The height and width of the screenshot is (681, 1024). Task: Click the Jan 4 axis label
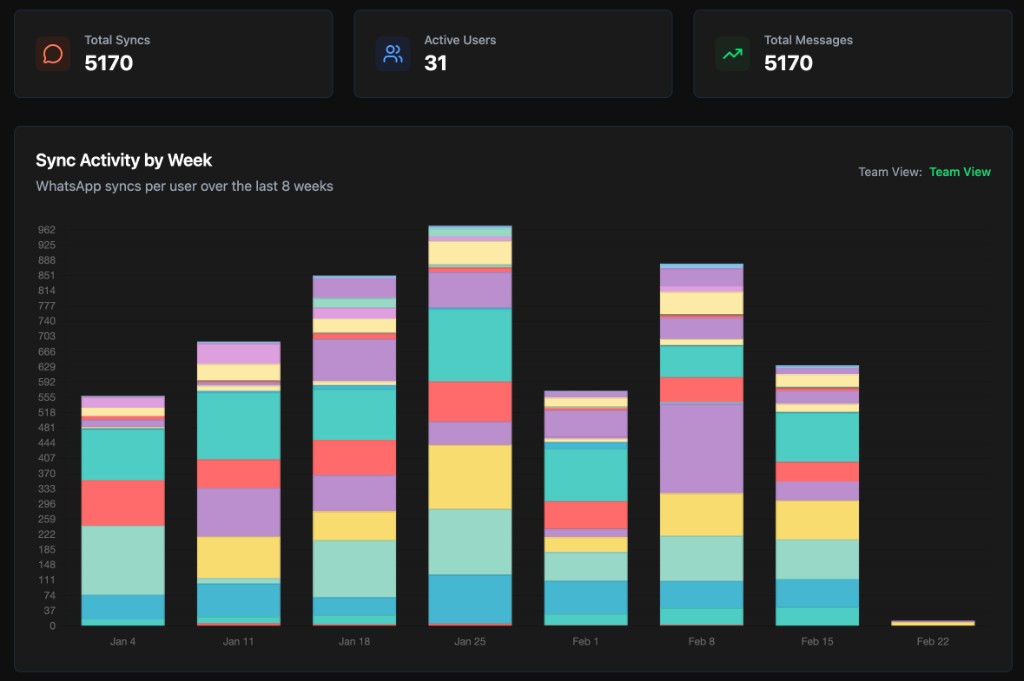(x=122, y=641)
